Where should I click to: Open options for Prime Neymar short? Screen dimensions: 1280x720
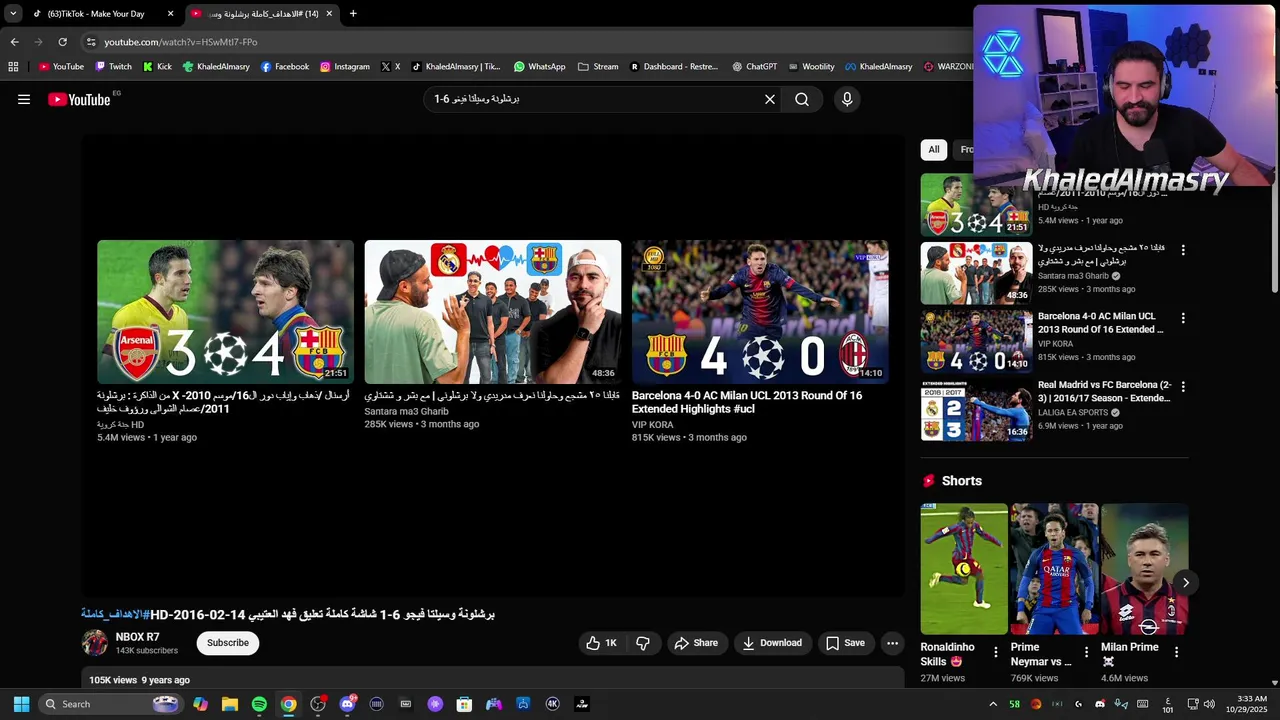coord(1085,652)
